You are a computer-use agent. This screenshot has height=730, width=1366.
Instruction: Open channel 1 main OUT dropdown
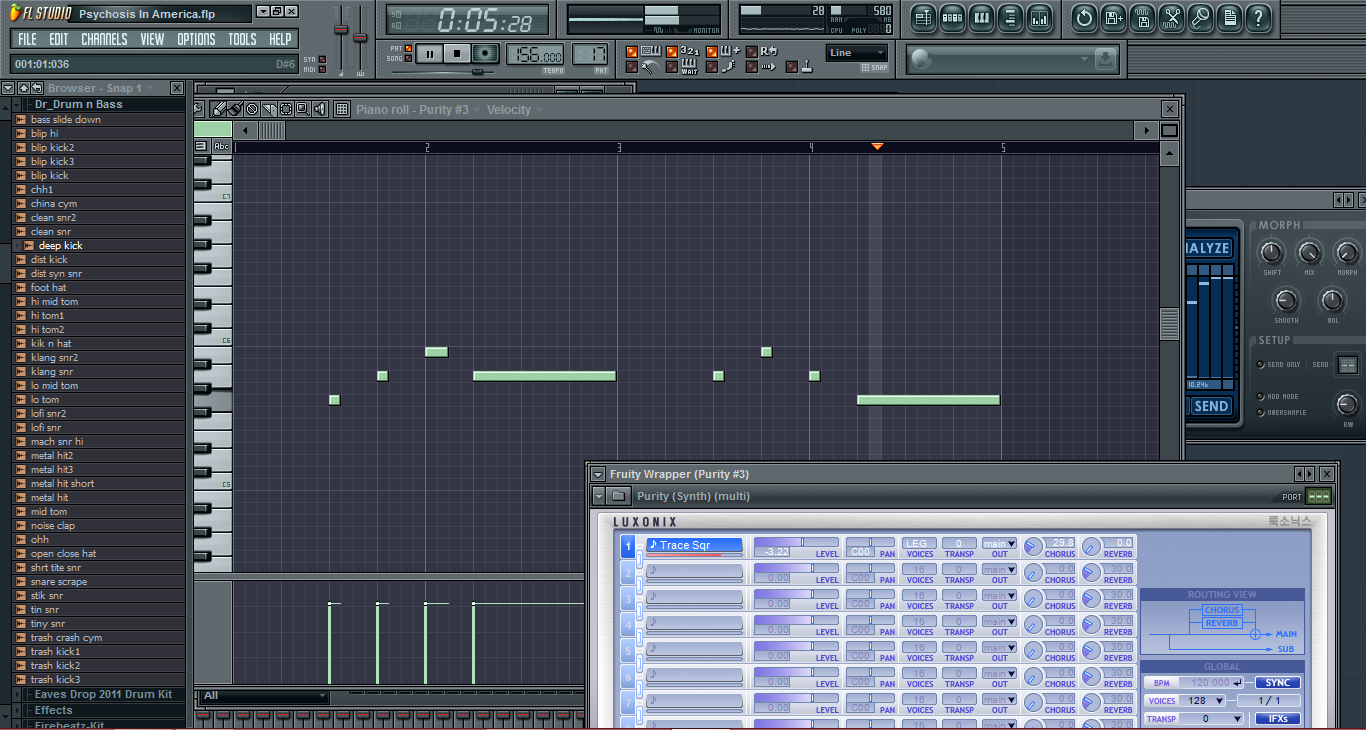coord(999,544)
